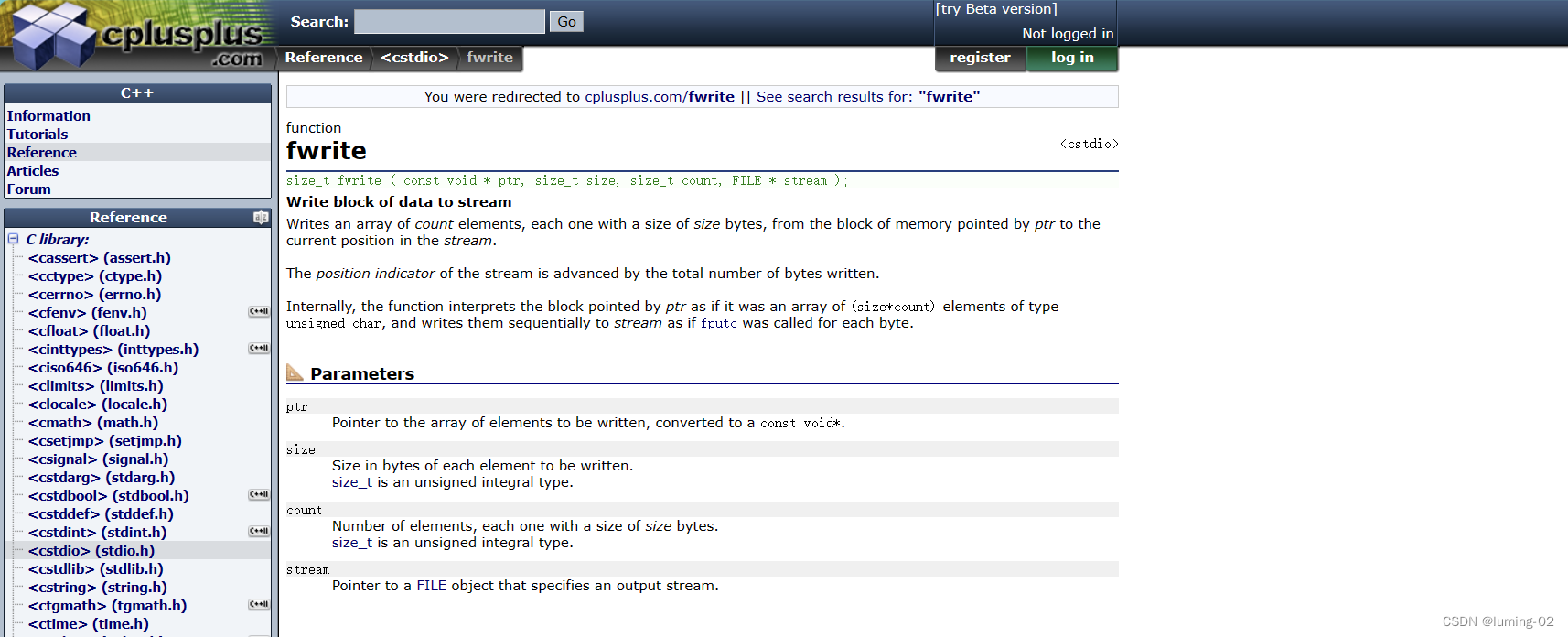
Task: Open <cfenv> (fenv.h) in tree
Action: click(88, 313)
